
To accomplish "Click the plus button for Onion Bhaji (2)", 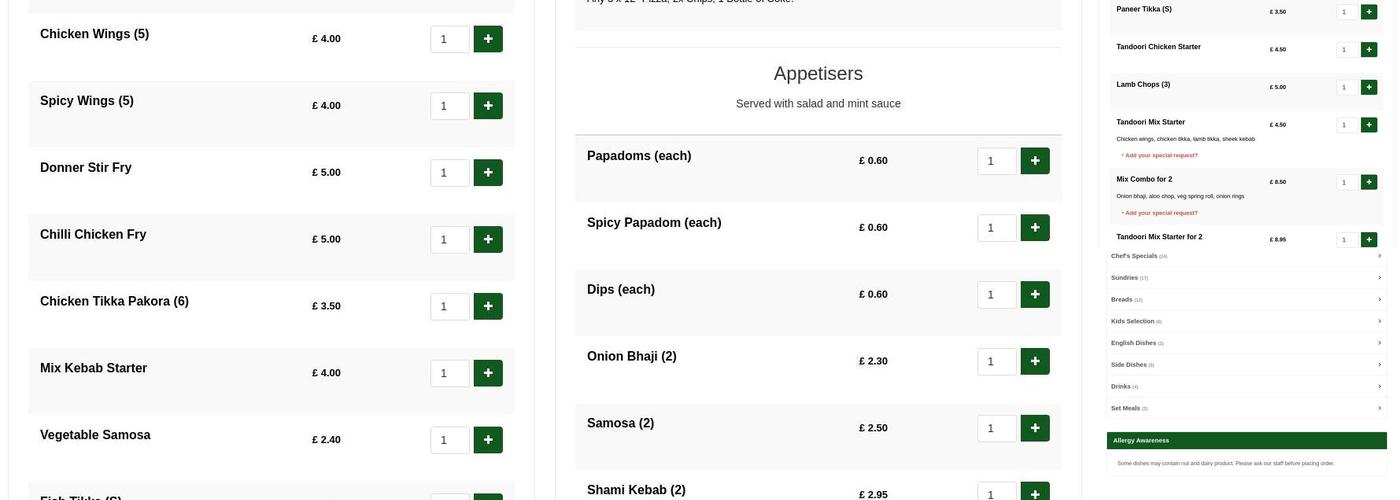I will coord(1035,361).
